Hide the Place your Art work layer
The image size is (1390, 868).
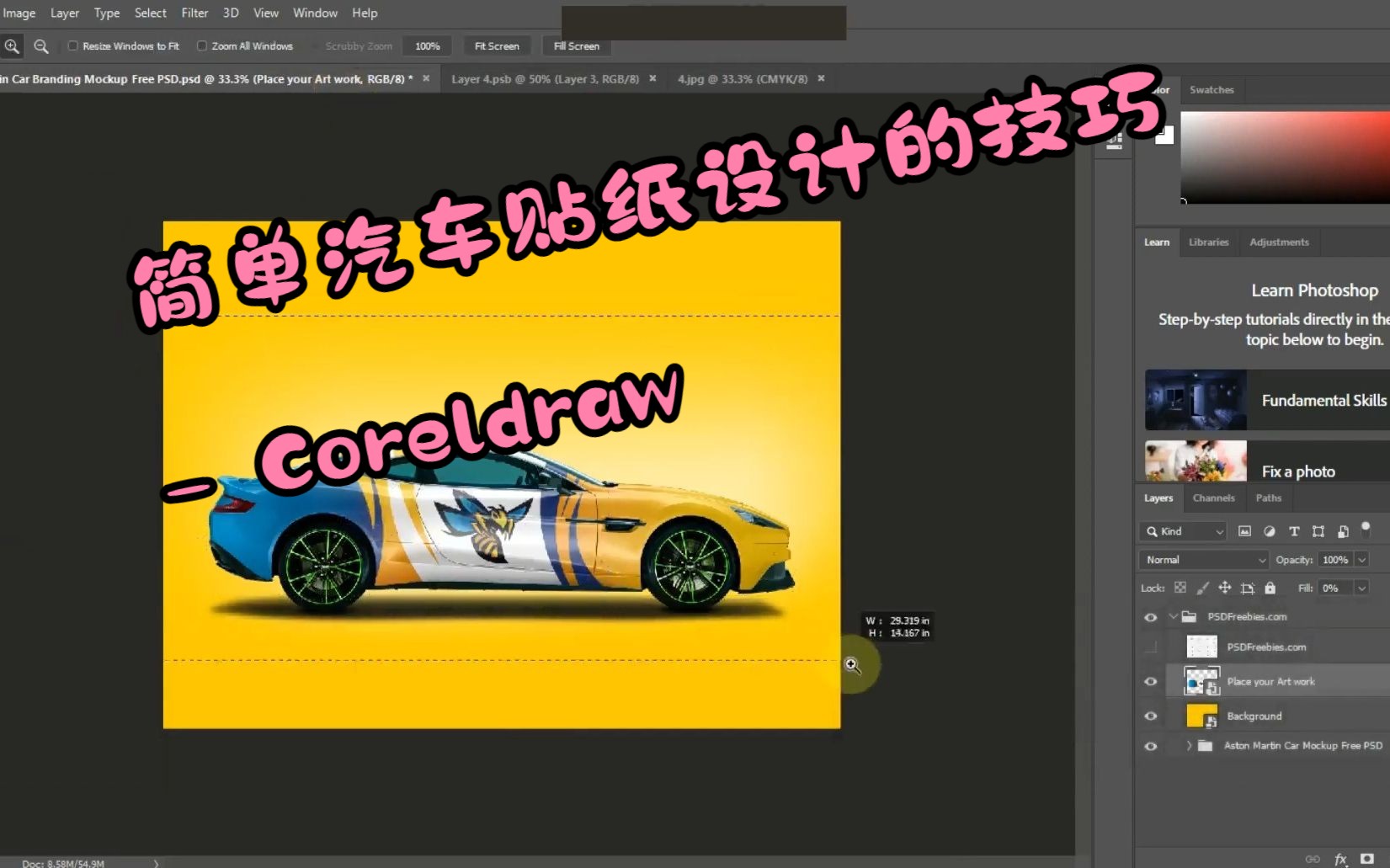pyautogui.click(x=1151, y=682)
